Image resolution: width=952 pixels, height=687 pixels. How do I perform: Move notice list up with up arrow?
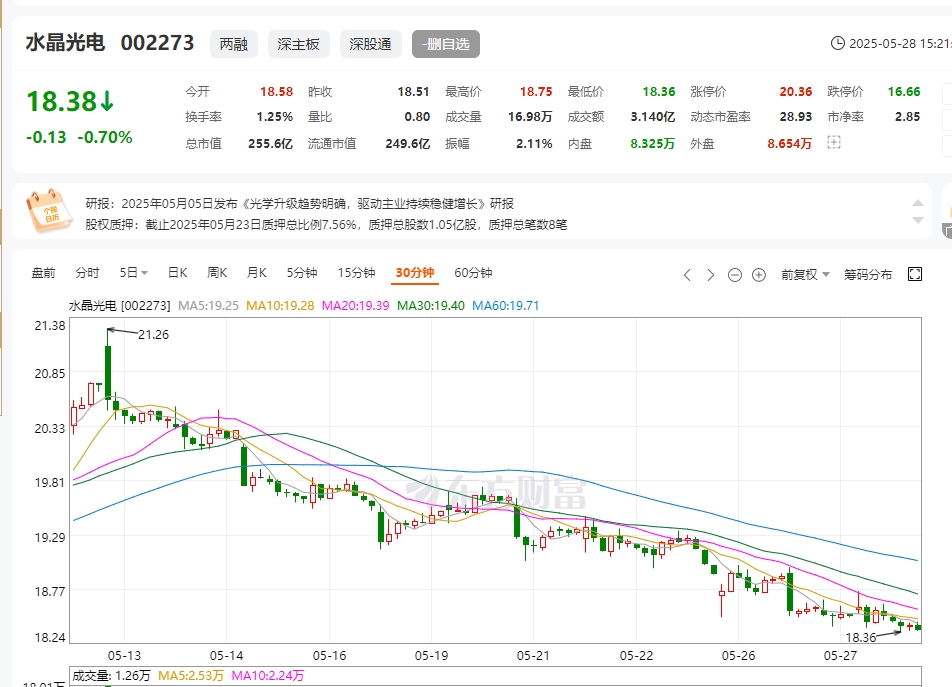(x=918, y=203)
